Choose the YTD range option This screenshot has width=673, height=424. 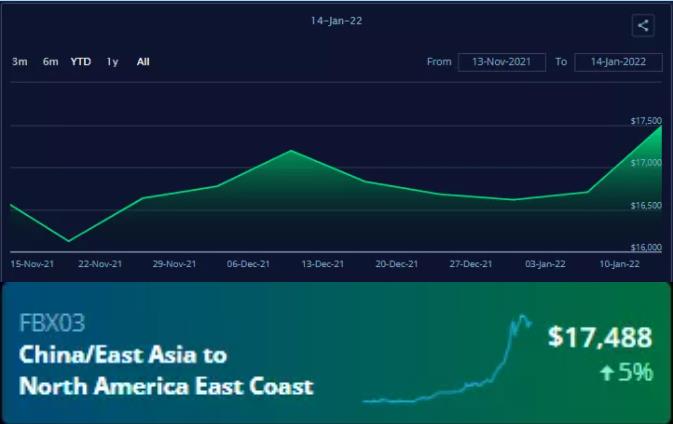click(80, 62)
